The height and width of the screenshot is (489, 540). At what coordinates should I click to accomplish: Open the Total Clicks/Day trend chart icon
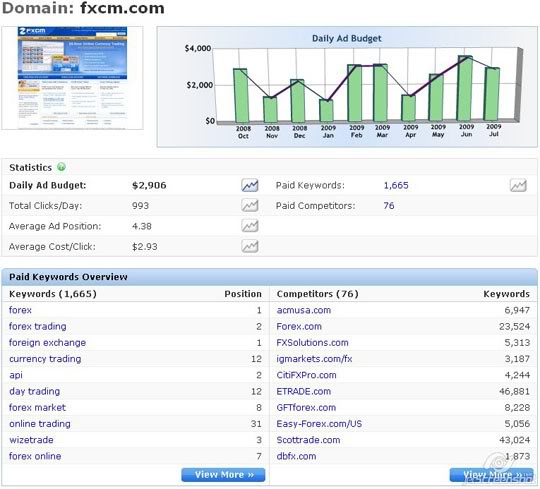pos(250,206)
